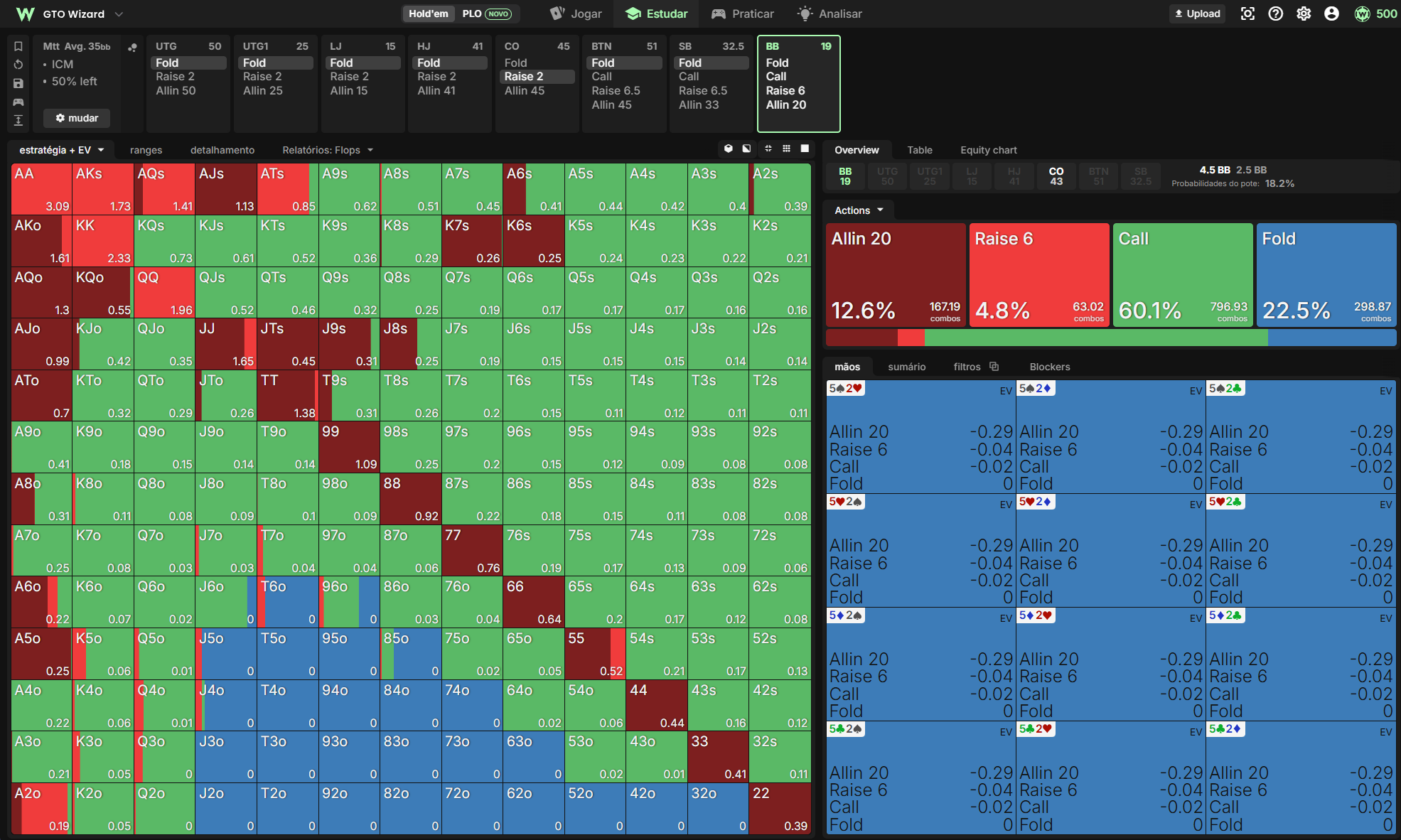
Task: Select the green Call action tile
Action: click(1183, 275)
